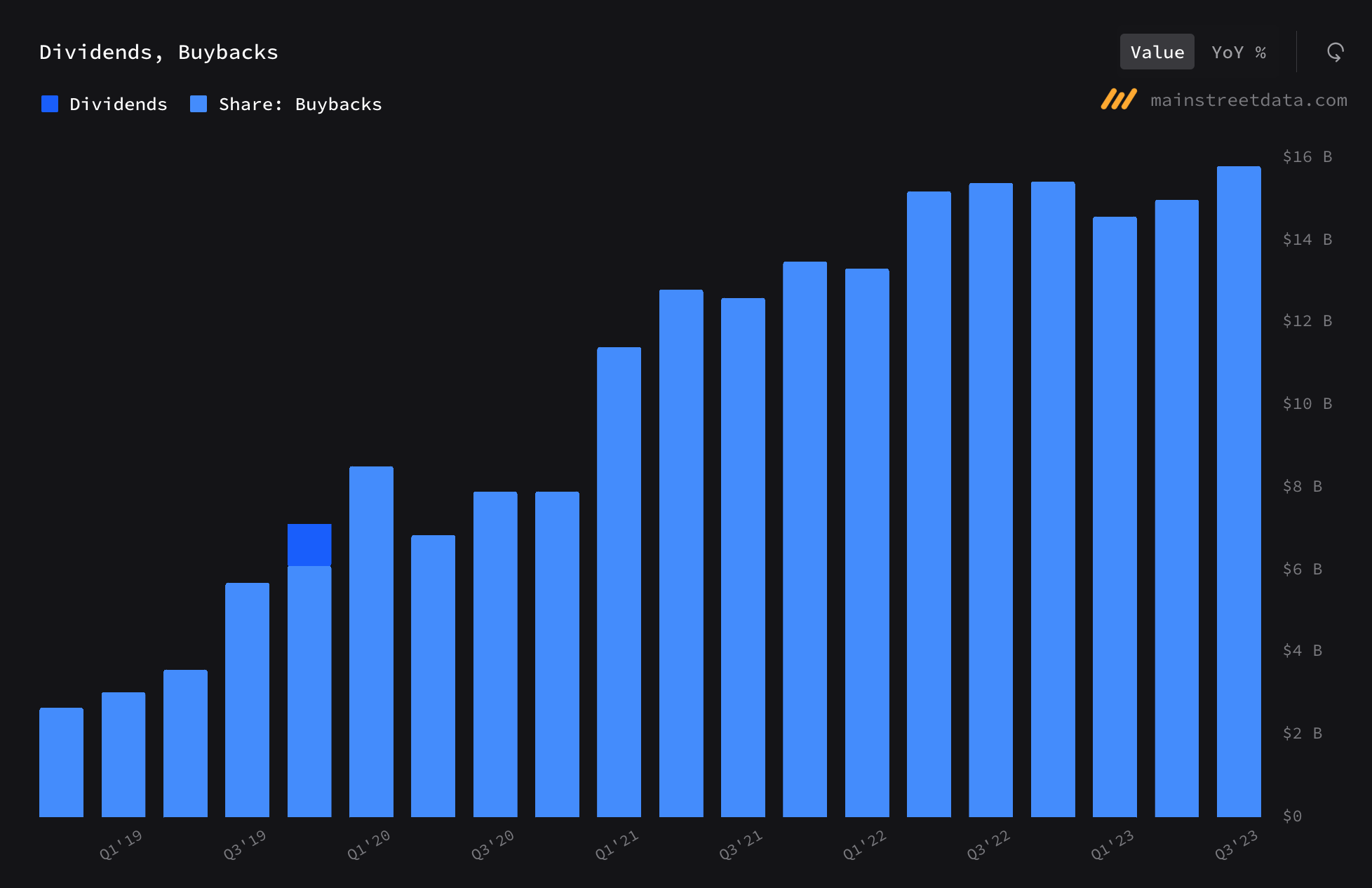Click the Q3'19 x-axis label
Screen dimensions: 1372x888
click(x=246, y=845)
